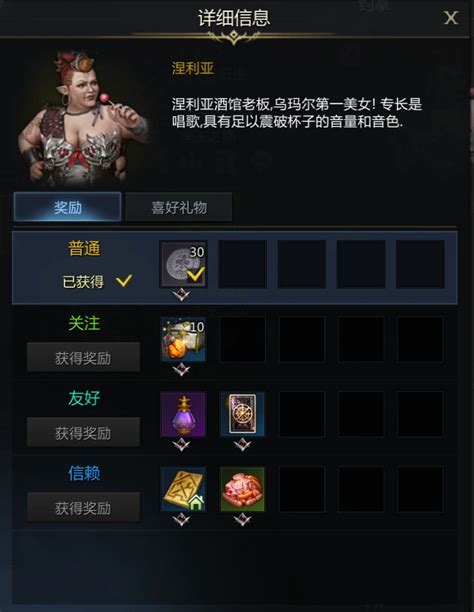Viewport: 474px width, 612px height.
Task: Click the diamond marker below the potion
Action: click(x=182, y=445)
